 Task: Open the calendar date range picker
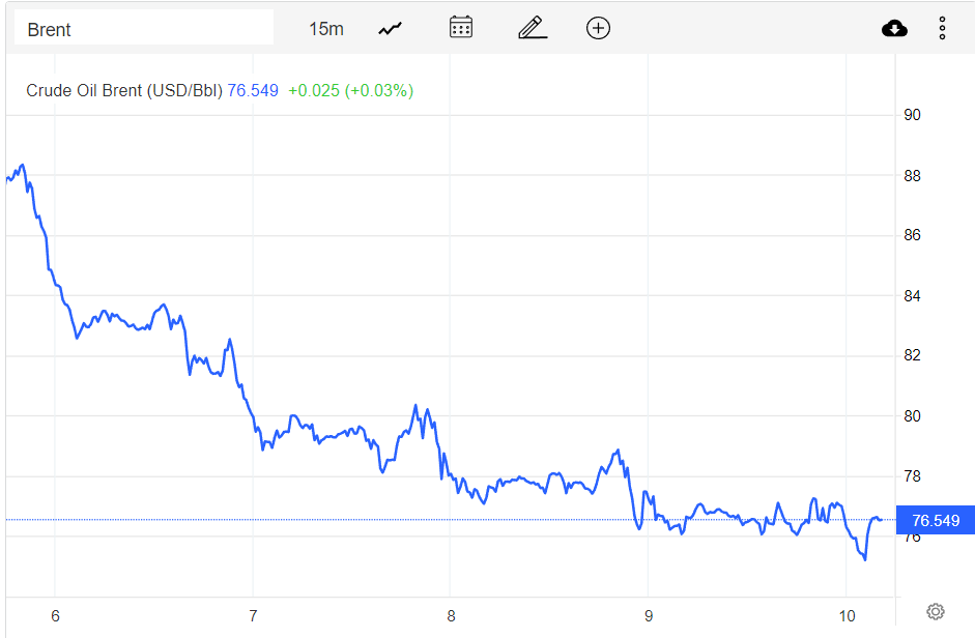coord(461,28)
